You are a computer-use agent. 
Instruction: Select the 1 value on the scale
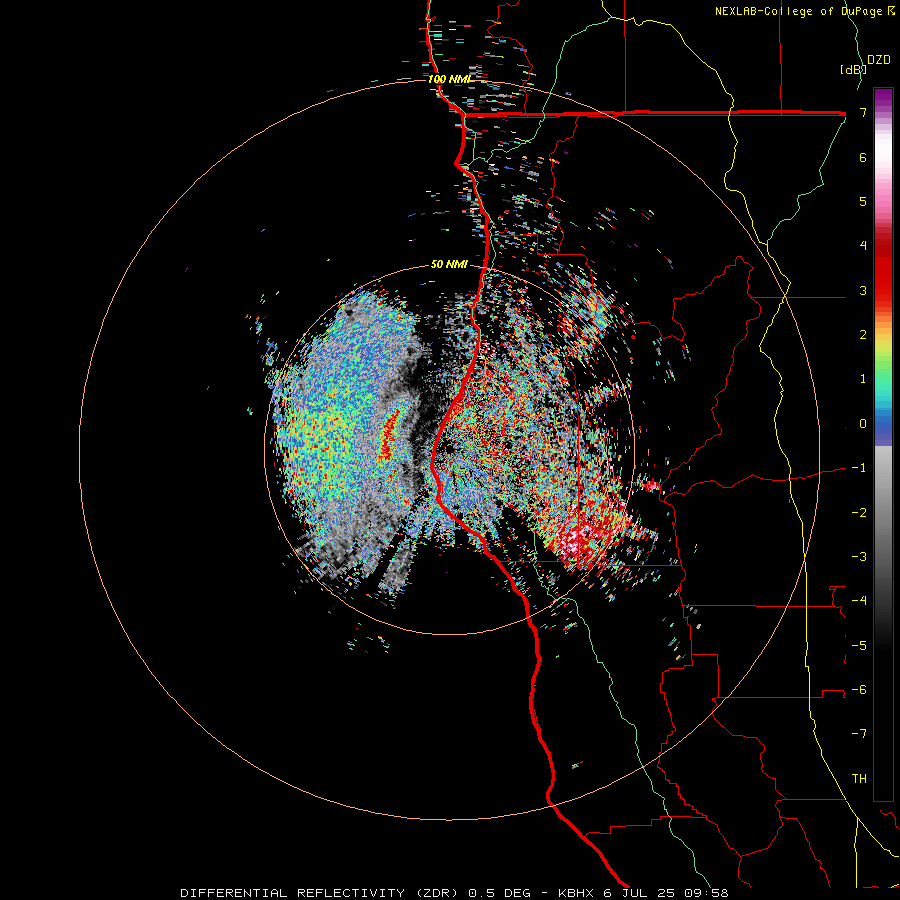(863, 379)
